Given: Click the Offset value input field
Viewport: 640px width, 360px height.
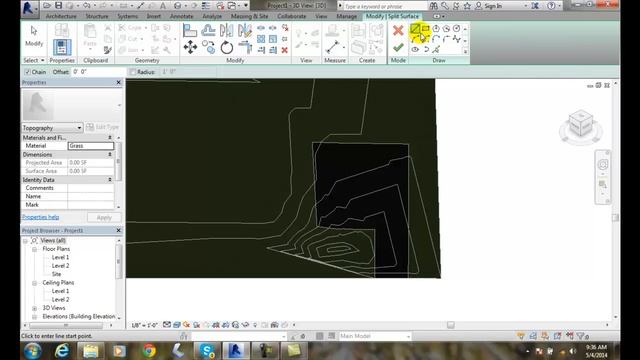Looking at the screenshot, I should 98,72.
